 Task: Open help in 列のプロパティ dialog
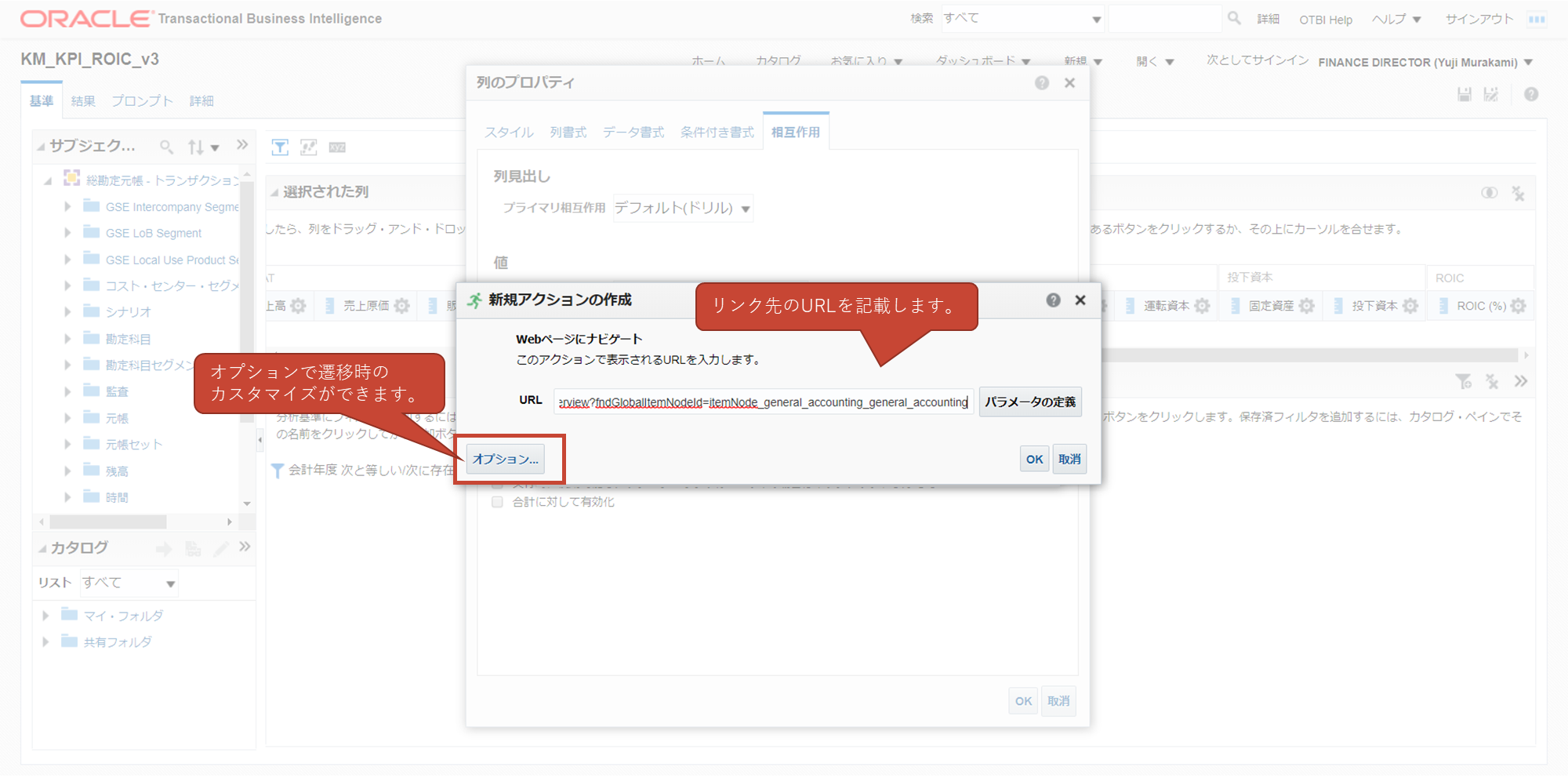1041,83
